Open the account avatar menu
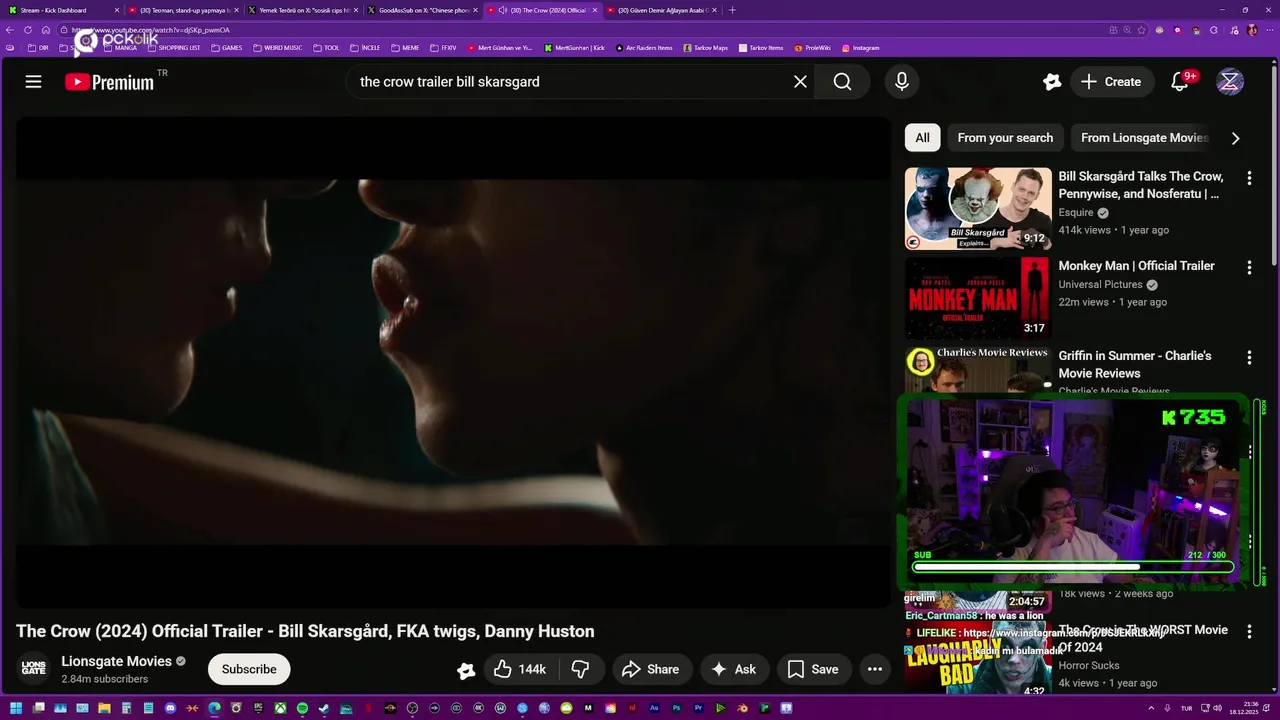Viewport: 1280px width, 720px height. 1230,82
